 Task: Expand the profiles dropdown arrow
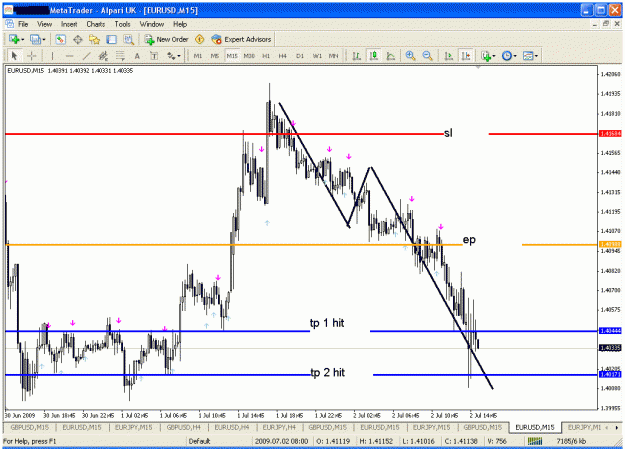44,39
